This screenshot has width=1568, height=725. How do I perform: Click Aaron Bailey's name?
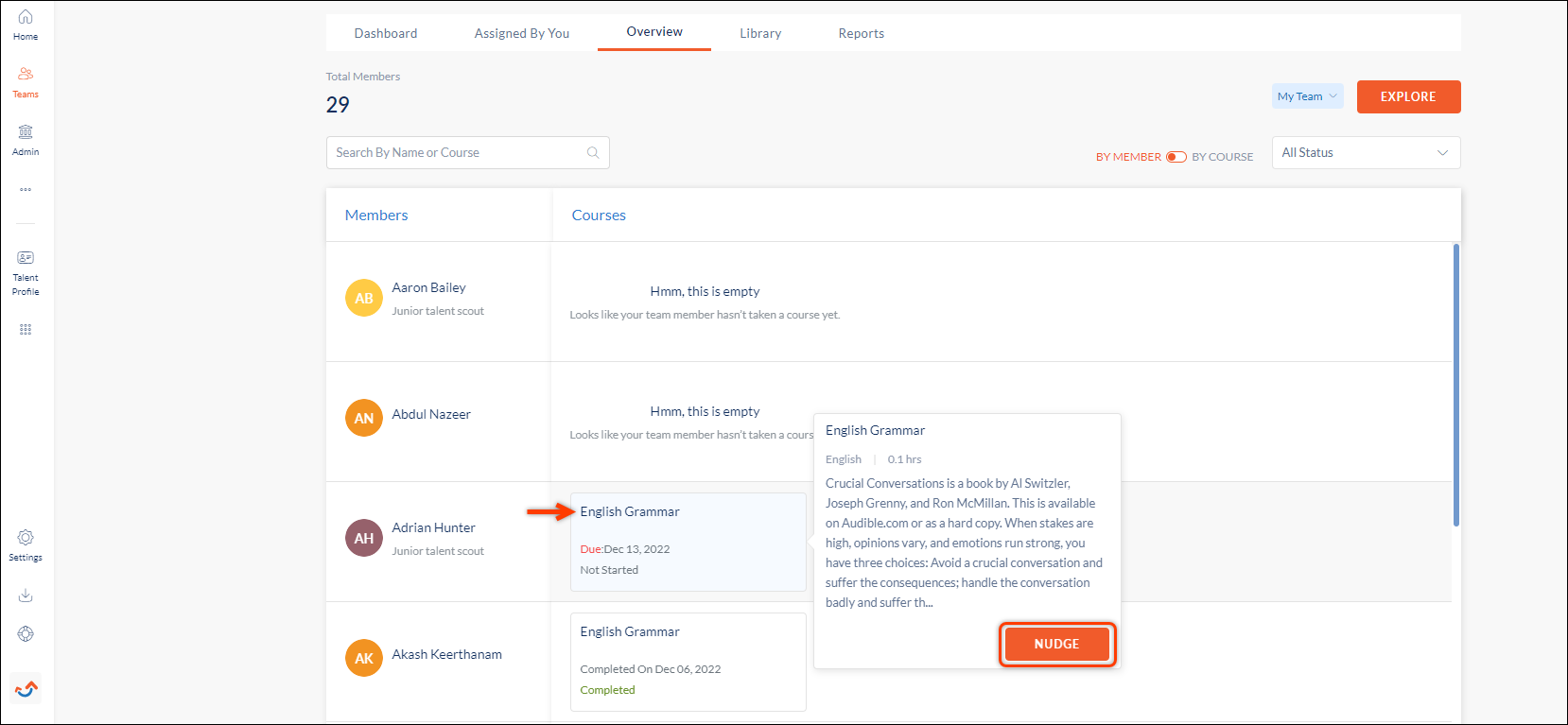[x=429, y=287]
